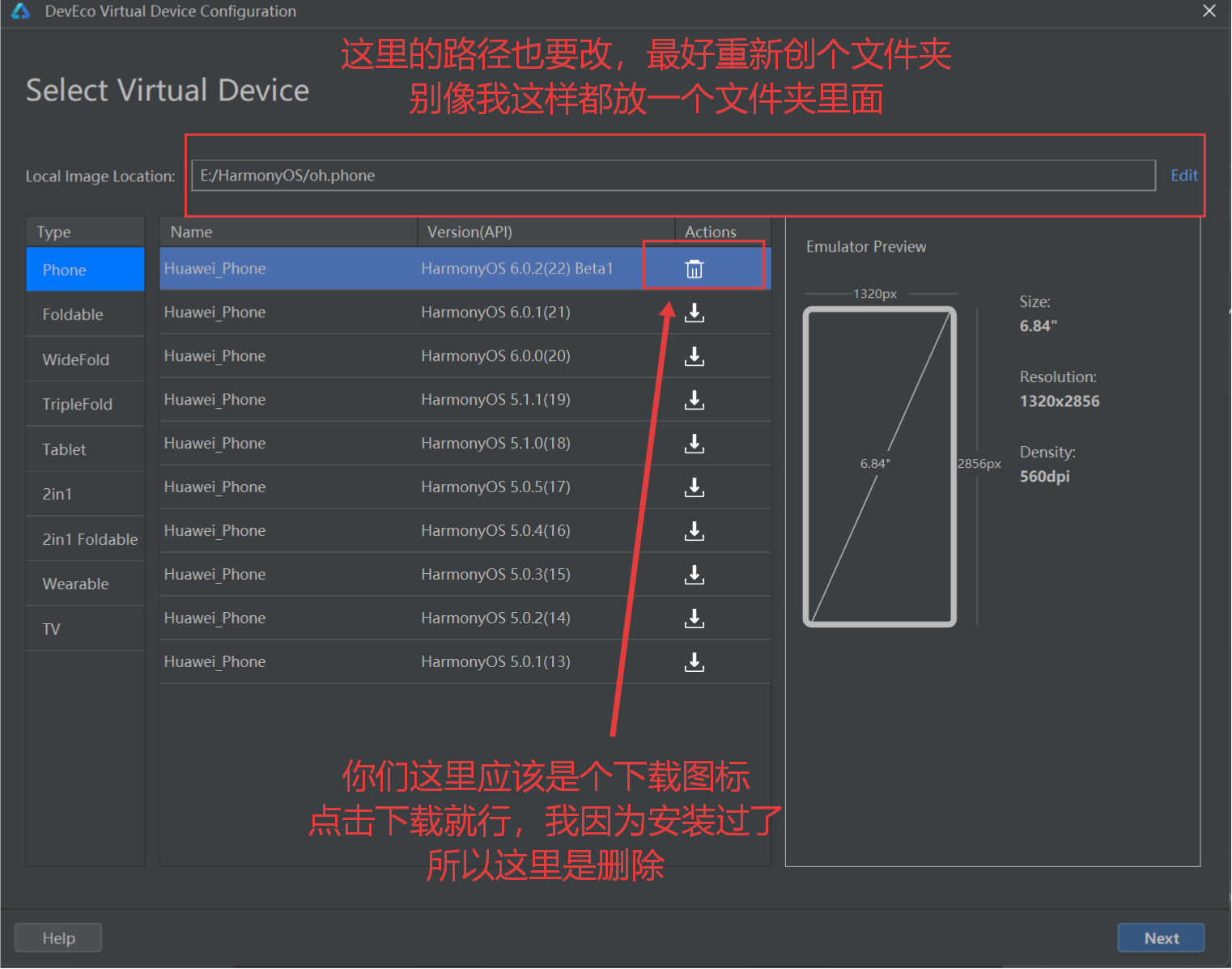Select row HarmonyOS 5.0.1(13)
1232x969 pixels.
465,662
